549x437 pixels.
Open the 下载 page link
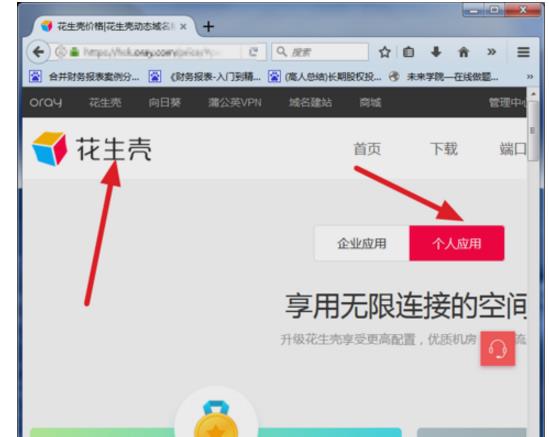[x=444, y=149]
